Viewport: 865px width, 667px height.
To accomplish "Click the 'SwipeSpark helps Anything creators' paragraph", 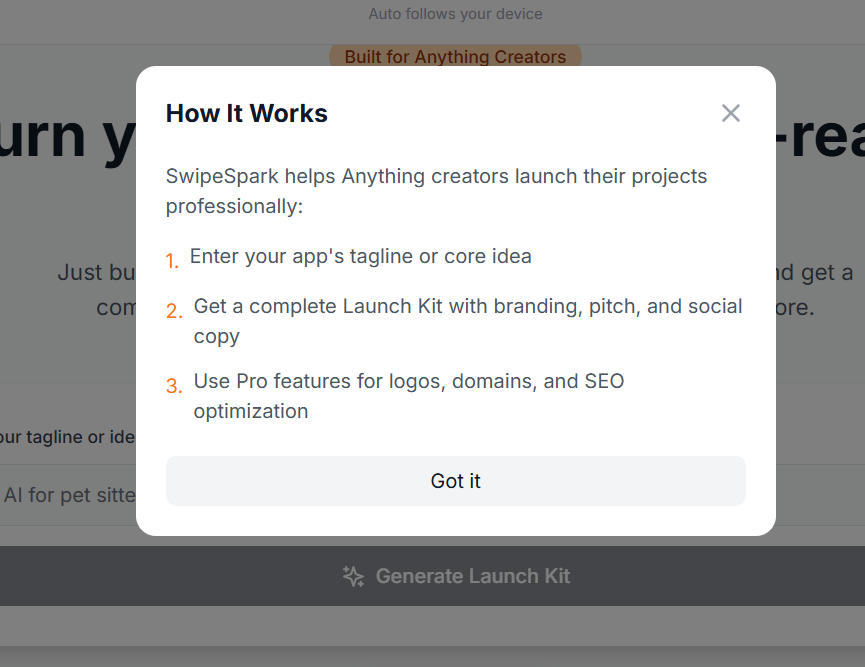I will click(436, 191).
